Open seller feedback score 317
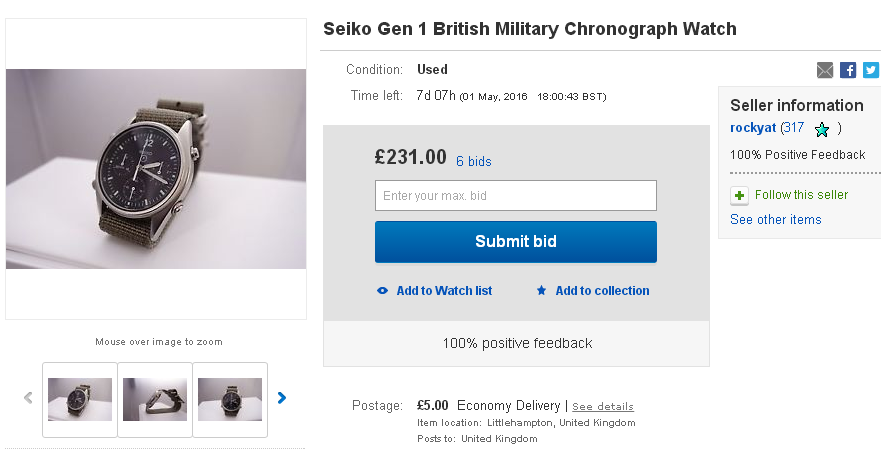Screen dimensions: 881x455 (x=794, y=128)
